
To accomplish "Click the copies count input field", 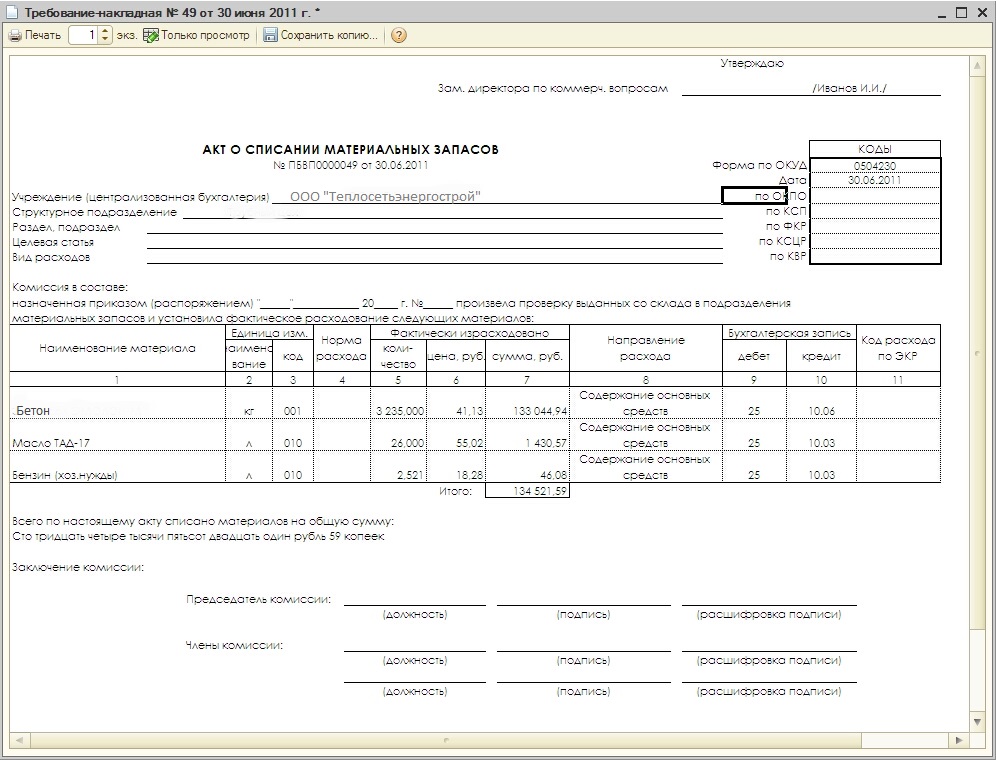I will [x=84, y=36].
